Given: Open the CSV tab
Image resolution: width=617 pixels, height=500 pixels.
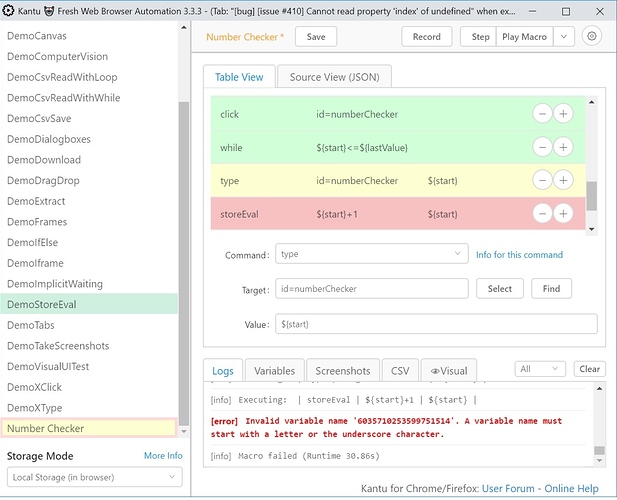Looking at the screenshot, I should pyautogui.click(x=400, y=371).
